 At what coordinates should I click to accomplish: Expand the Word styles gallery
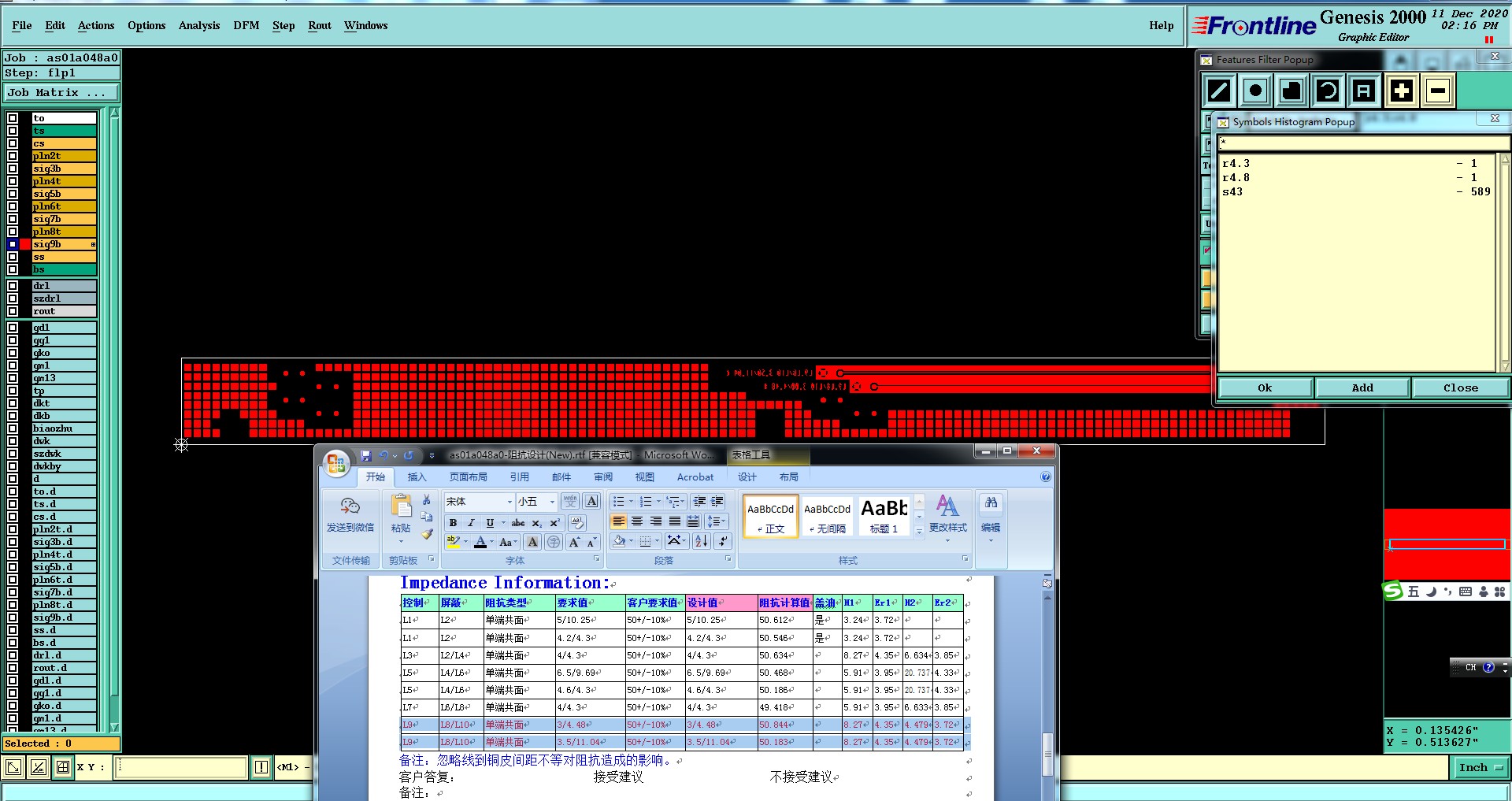tap(919, 532)
